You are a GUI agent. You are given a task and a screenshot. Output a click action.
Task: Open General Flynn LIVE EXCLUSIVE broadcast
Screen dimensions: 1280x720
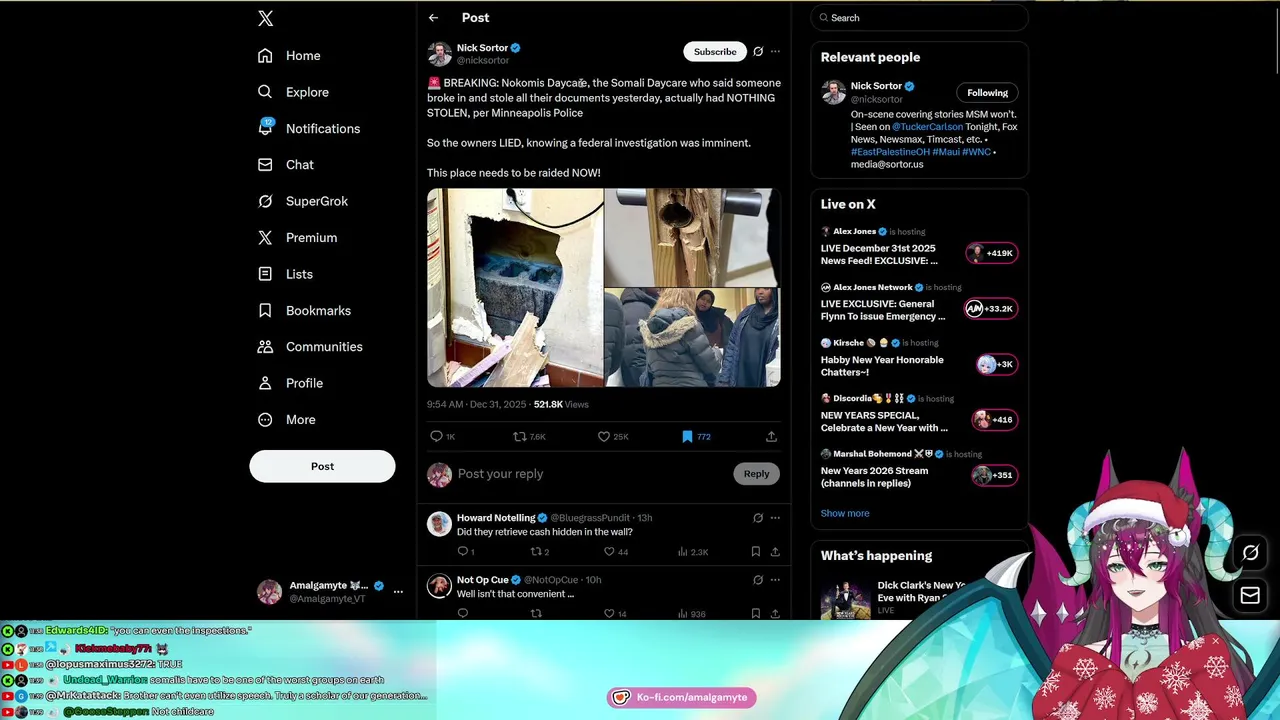tap(919, 303)
